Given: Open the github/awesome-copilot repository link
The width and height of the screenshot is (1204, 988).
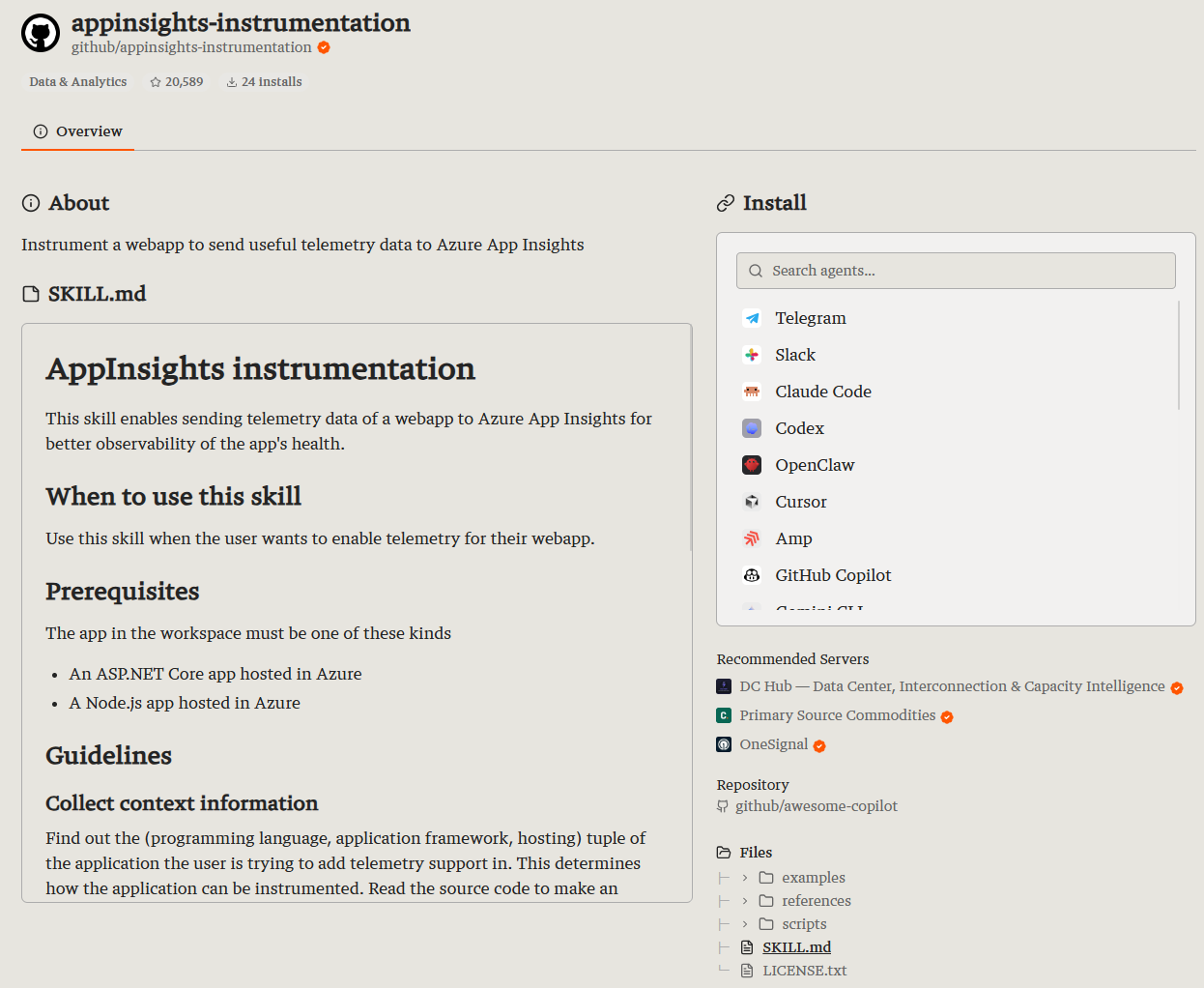Looking at the screenshot, I should coord(817,806).
